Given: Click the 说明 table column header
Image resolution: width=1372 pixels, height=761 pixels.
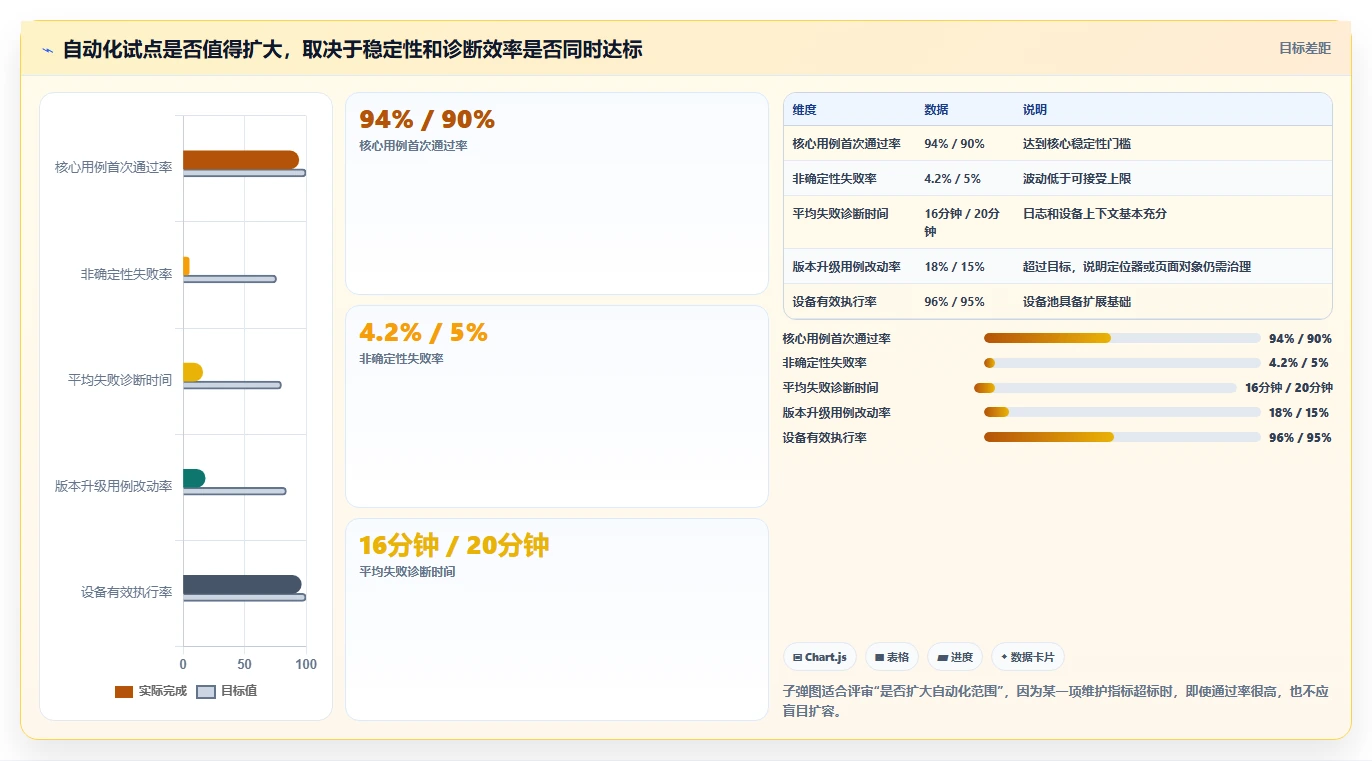Looking at the screenshot, I should [1035, 110].
